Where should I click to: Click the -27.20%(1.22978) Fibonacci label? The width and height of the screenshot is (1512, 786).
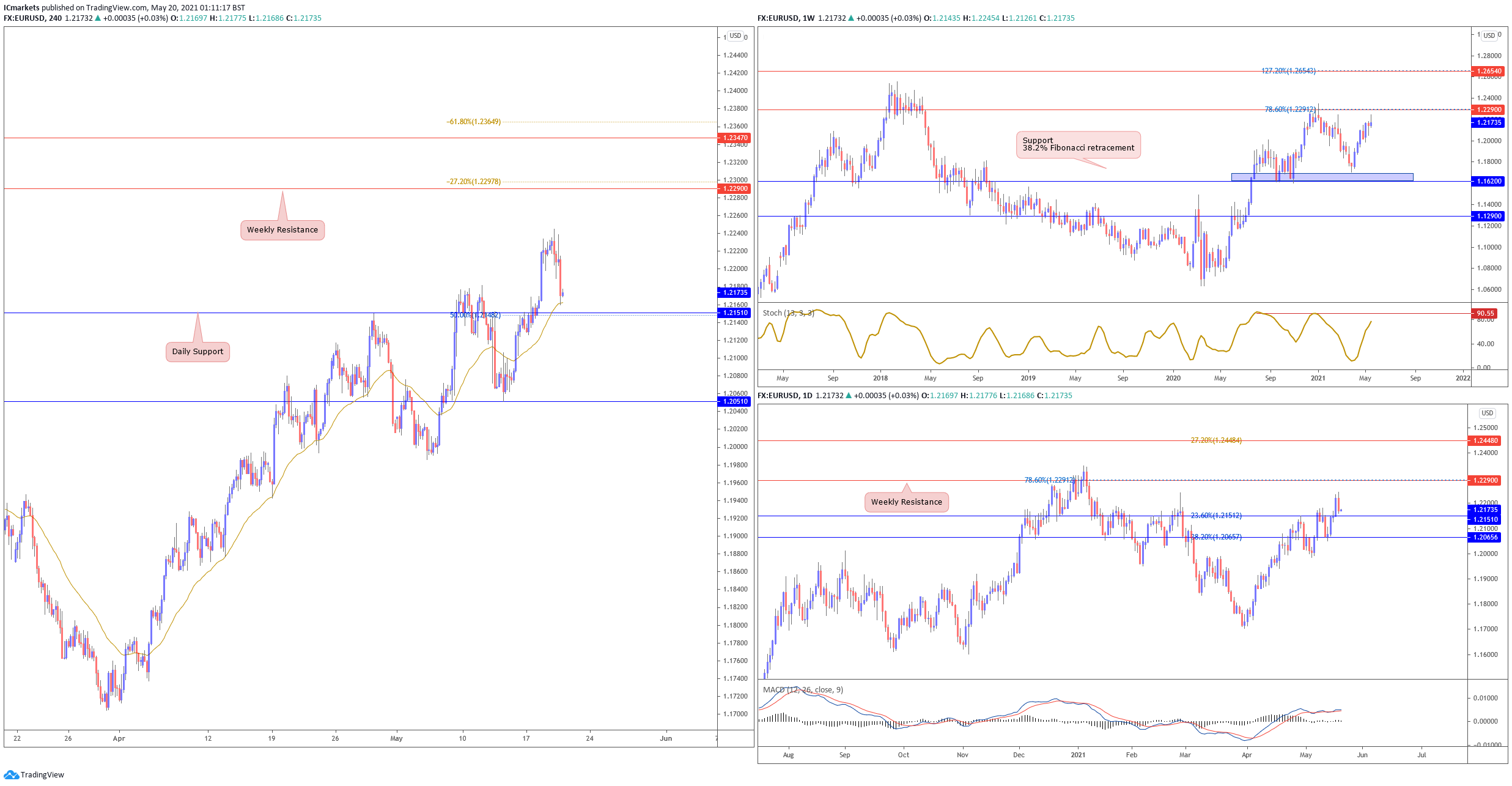474,182
